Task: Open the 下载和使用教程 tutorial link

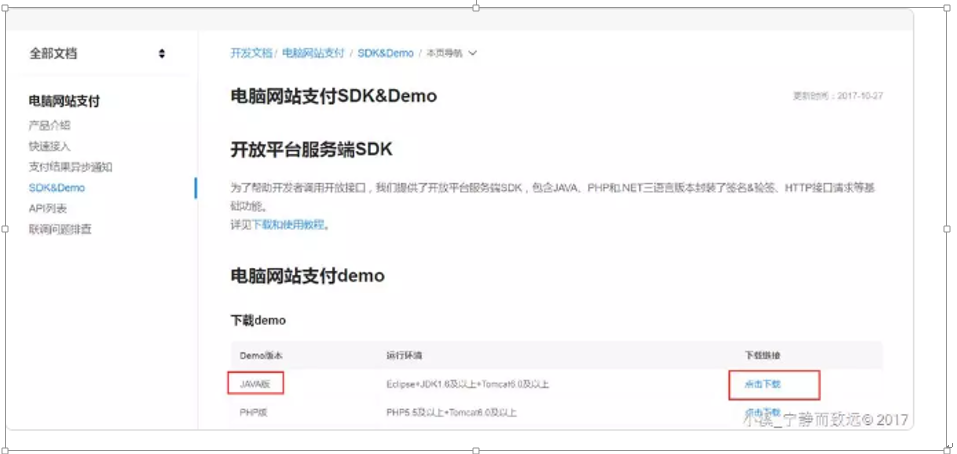Action: (289, 225)
